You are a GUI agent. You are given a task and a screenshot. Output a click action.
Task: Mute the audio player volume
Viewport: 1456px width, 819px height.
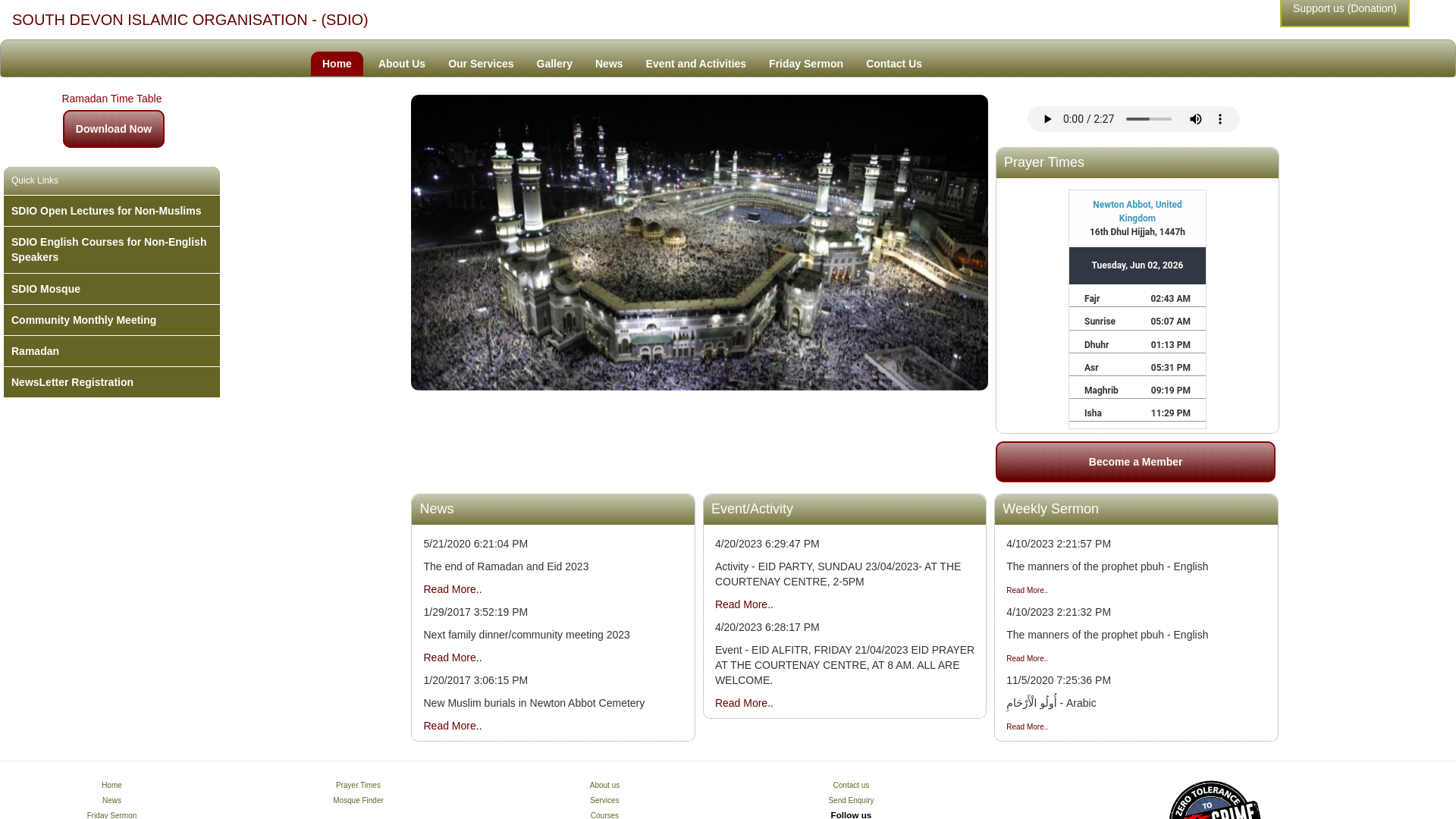(x=1196, y=119)
